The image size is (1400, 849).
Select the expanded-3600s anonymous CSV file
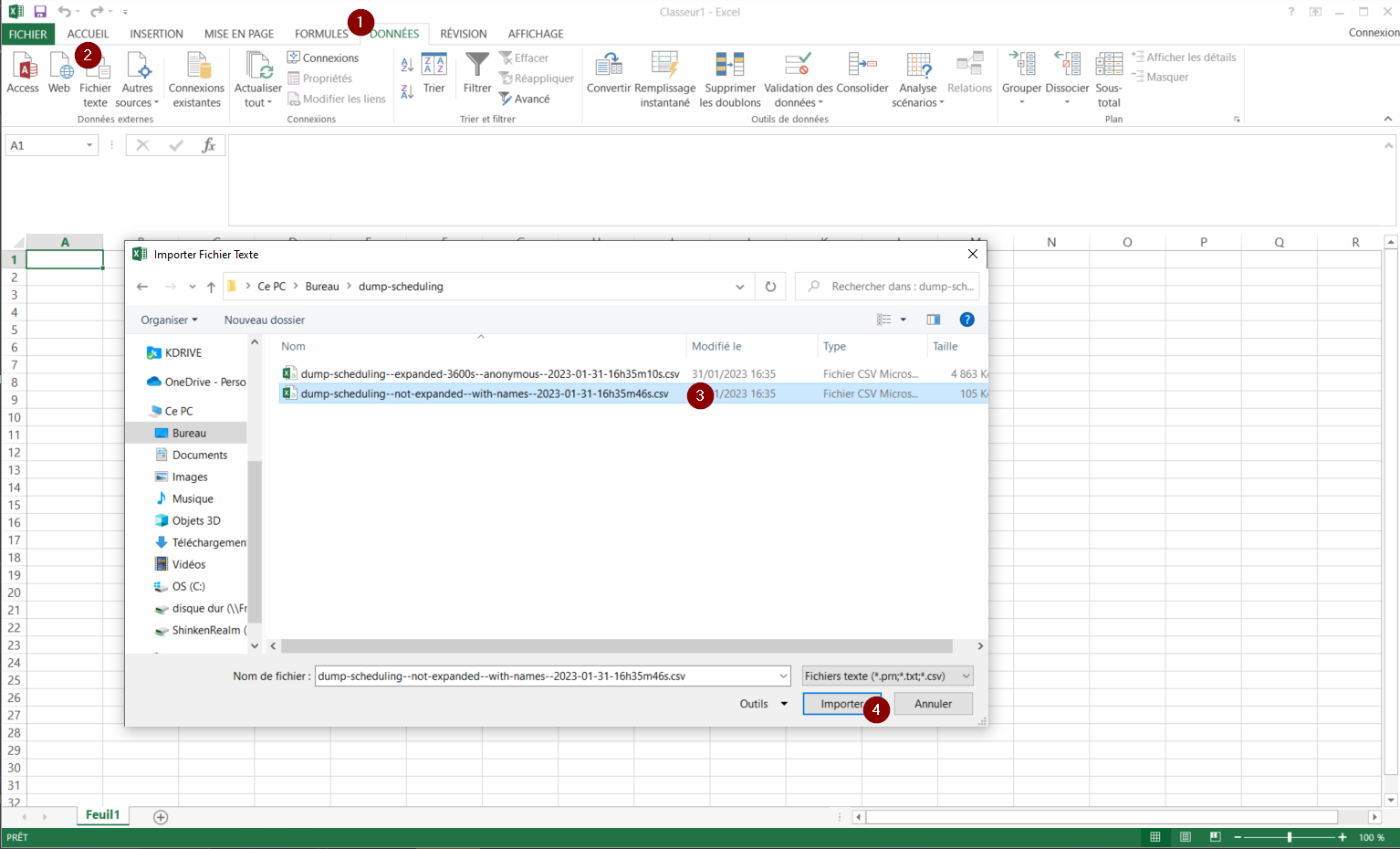click(489, 374)
